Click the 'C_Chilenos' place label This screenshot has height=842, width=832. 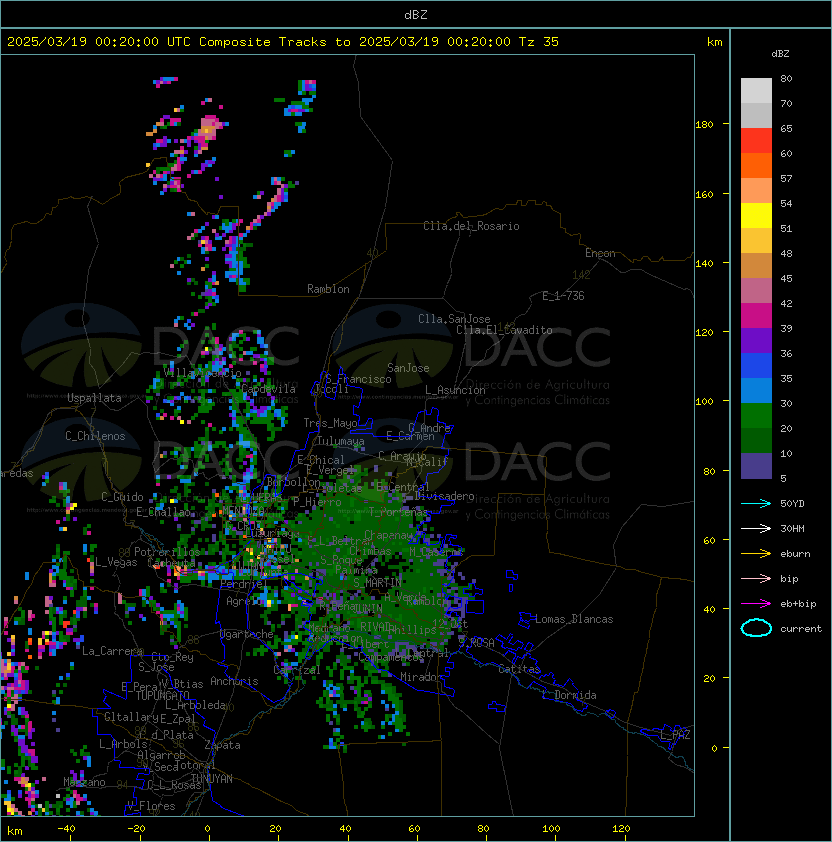[x=95, y=436]
